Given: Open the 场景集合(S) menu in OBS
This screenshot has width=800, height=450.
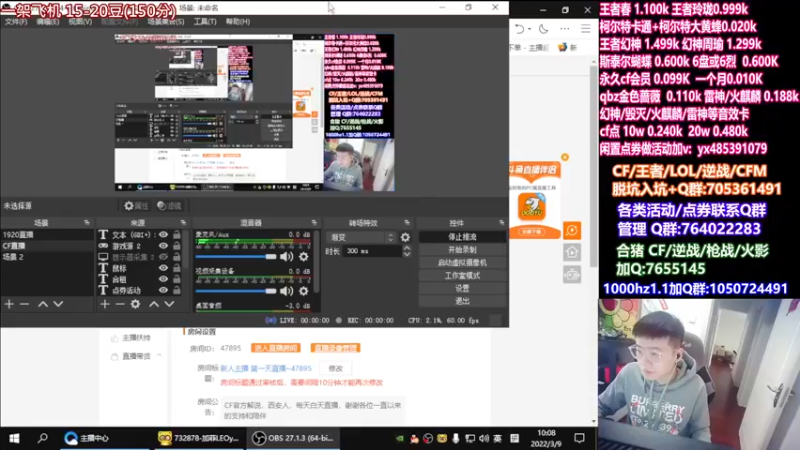Looking at the screenshot, I should click(x=166, y=22).
